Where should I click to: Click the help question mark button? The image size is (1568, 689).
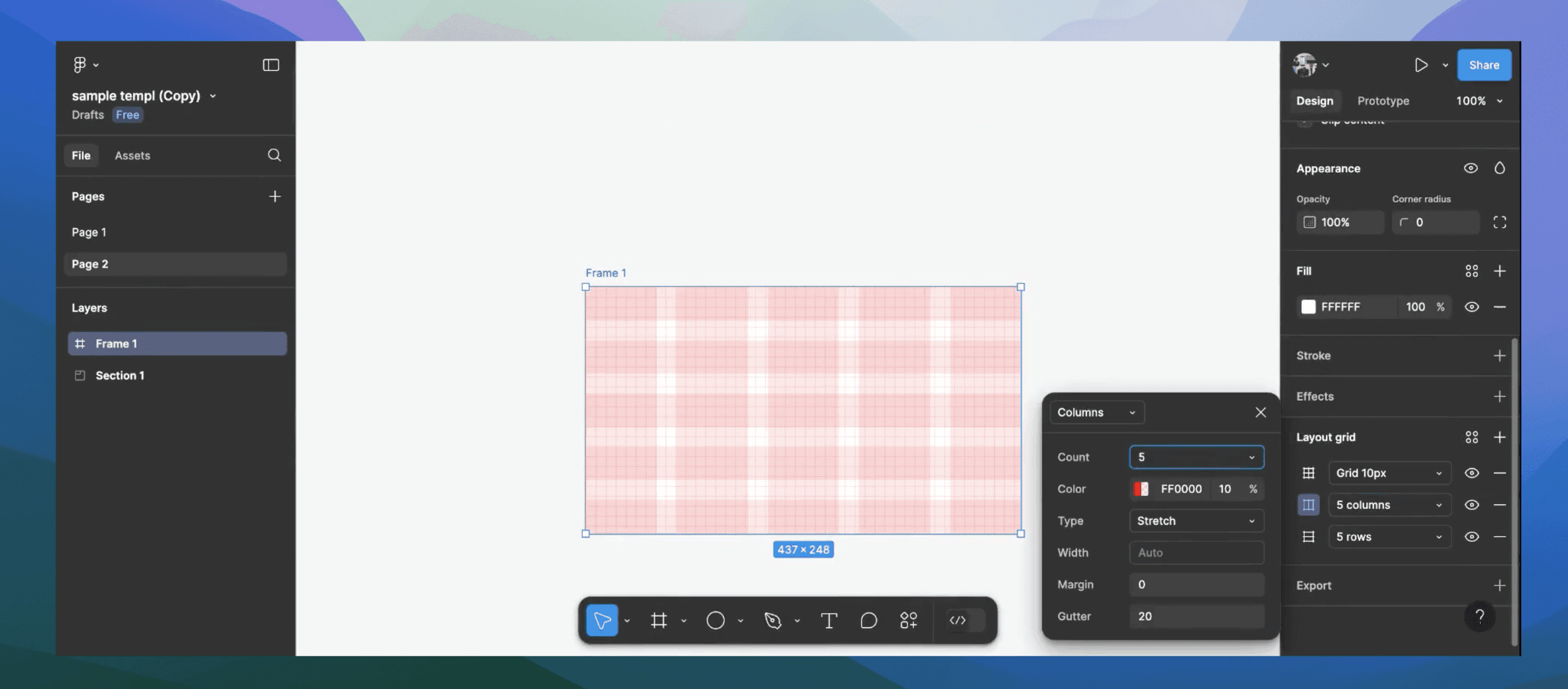[1481, 616]
